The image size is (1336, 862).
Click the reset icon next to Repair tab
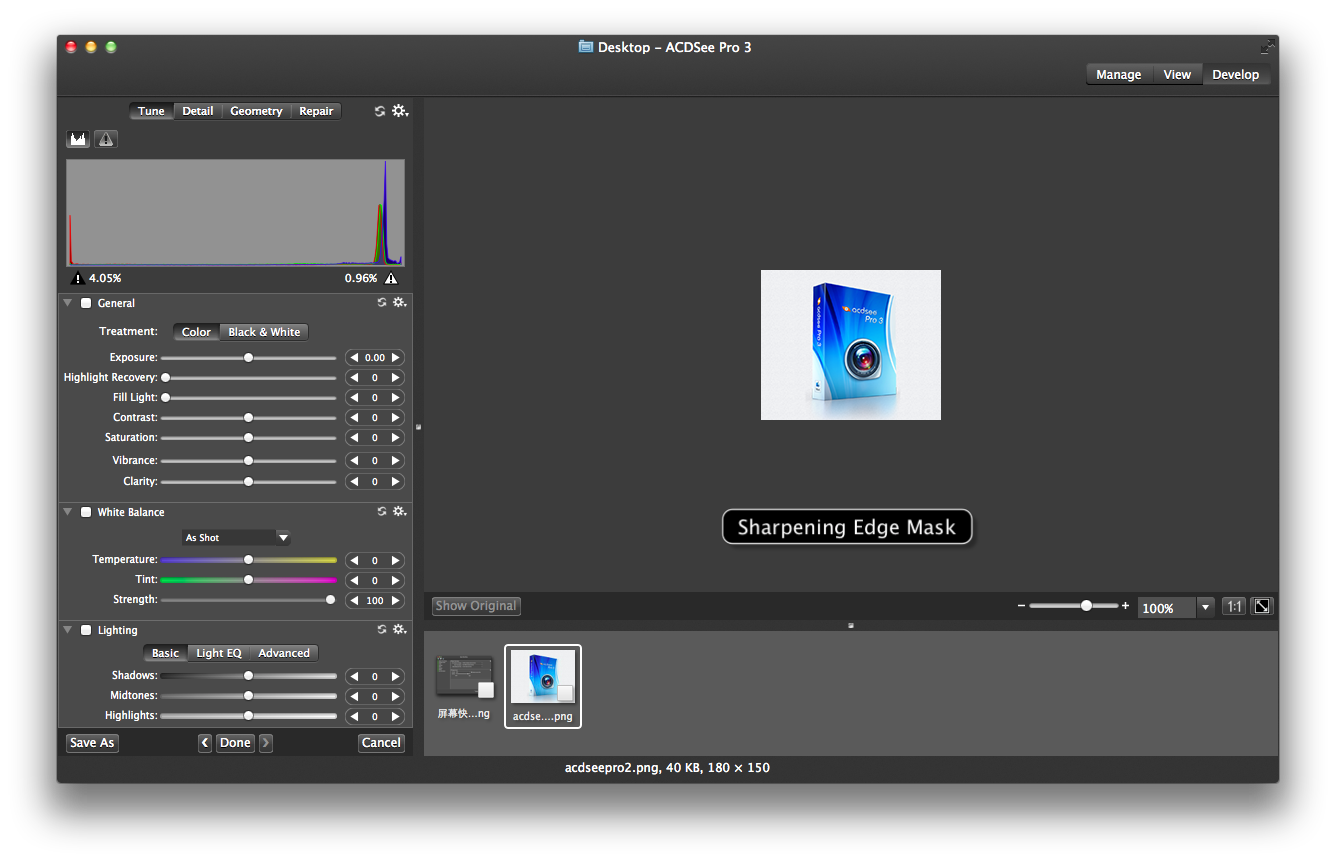[380, 111]
